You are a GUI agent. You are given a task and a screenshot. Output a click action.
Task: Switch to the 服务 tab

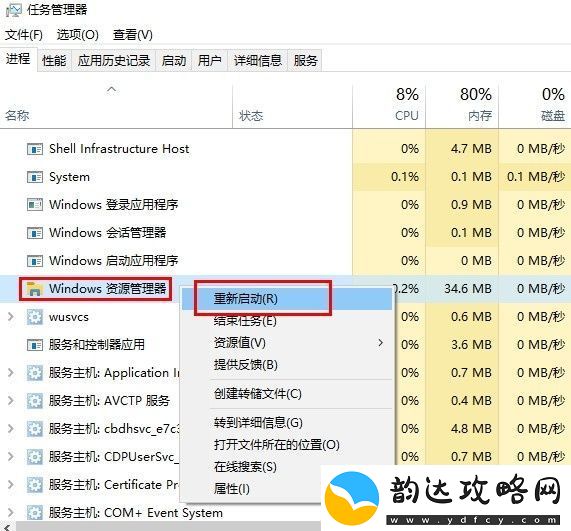305,60
